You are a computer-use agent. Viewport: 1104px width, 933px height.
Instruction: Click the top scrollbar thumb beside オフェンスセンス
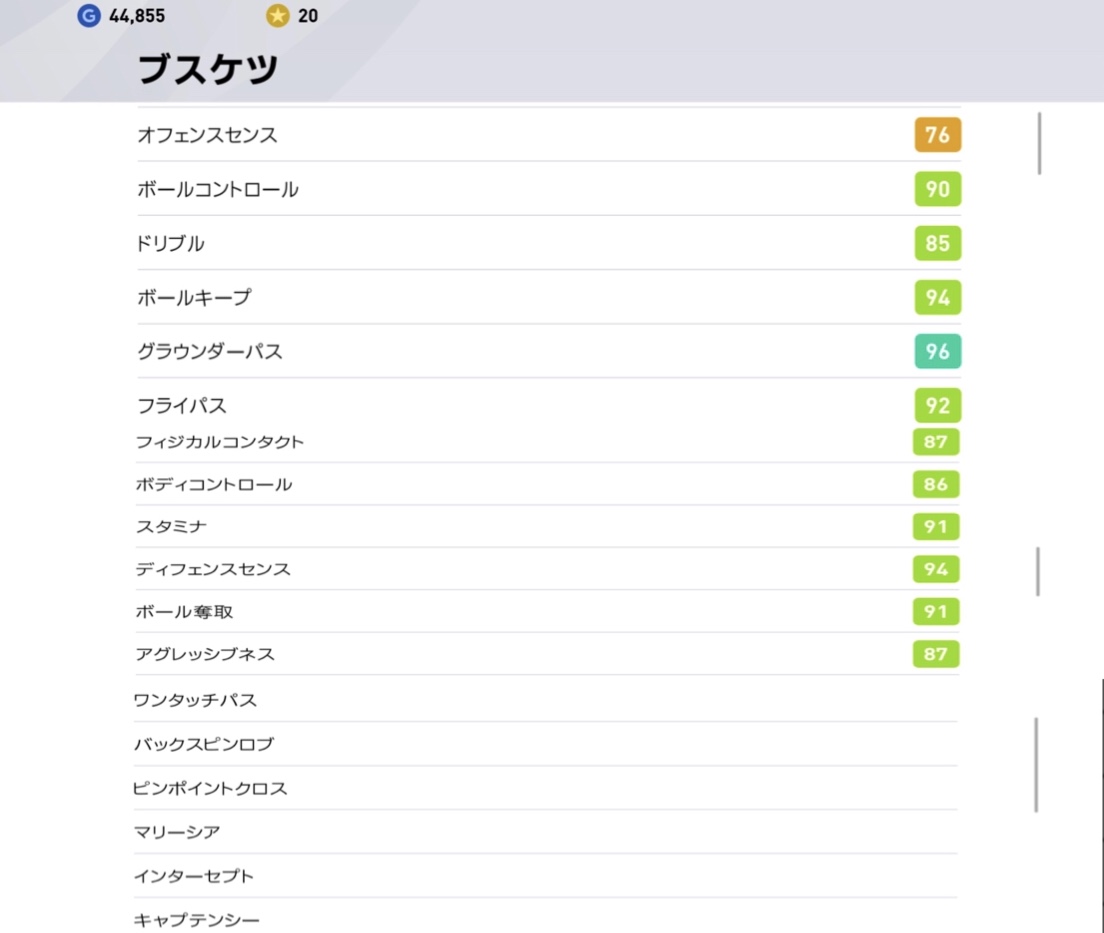[1039, 143]
